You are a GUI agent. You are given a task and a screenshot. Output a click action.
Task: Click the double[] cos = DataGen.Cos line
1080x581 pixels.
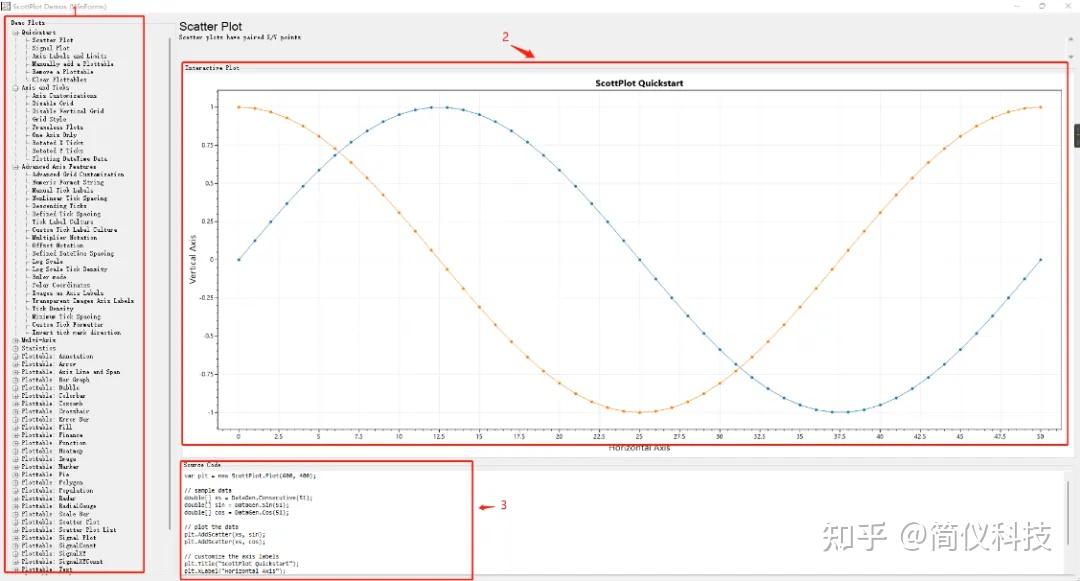click(236, 513)
